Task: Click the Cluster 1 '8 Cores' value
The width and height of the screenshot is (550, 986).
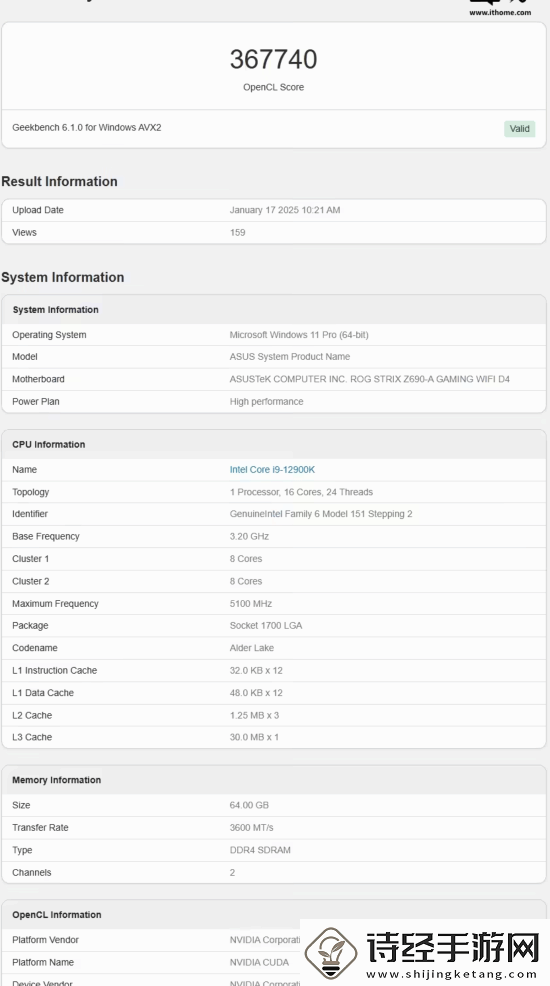Action: 246,559
